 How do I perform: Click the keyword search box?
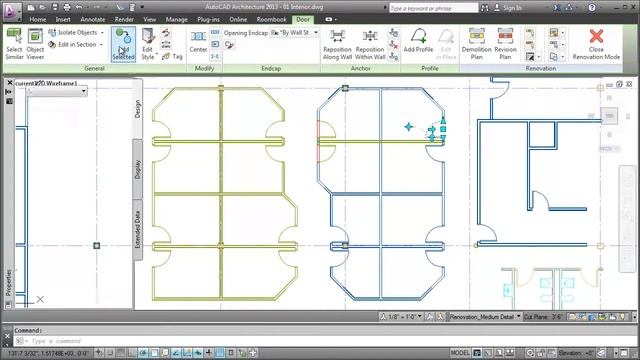tap(433, 8)
